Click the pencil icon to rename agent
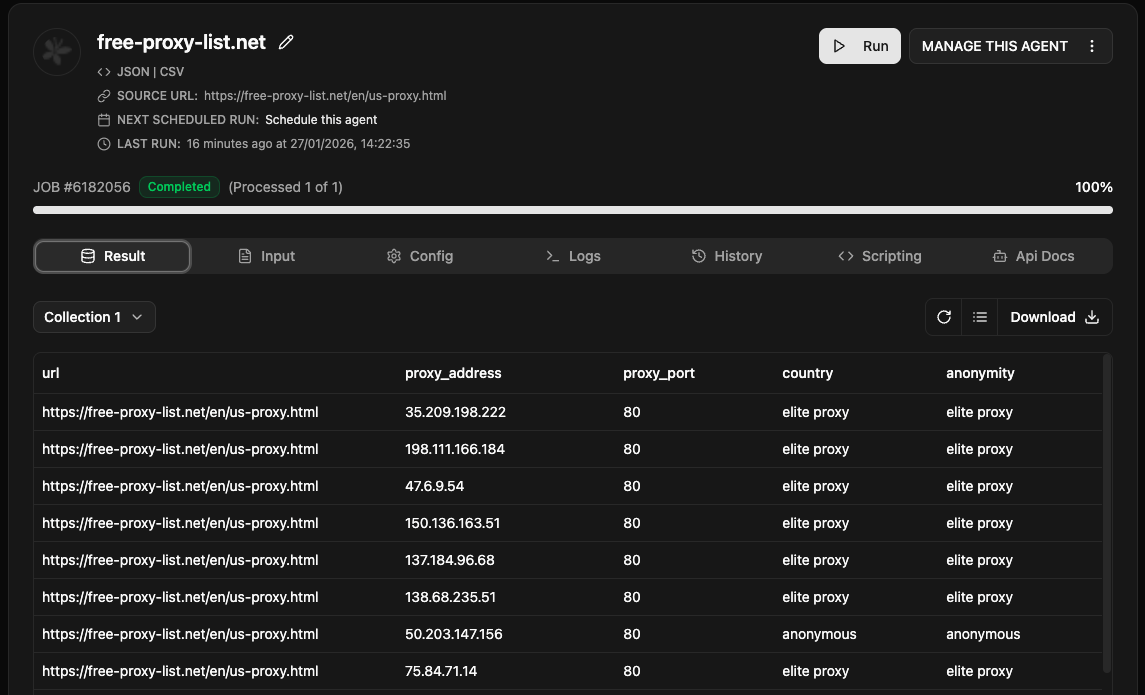Image resolution: width=1145 pixels, height=695 pixels. [286, 42]
